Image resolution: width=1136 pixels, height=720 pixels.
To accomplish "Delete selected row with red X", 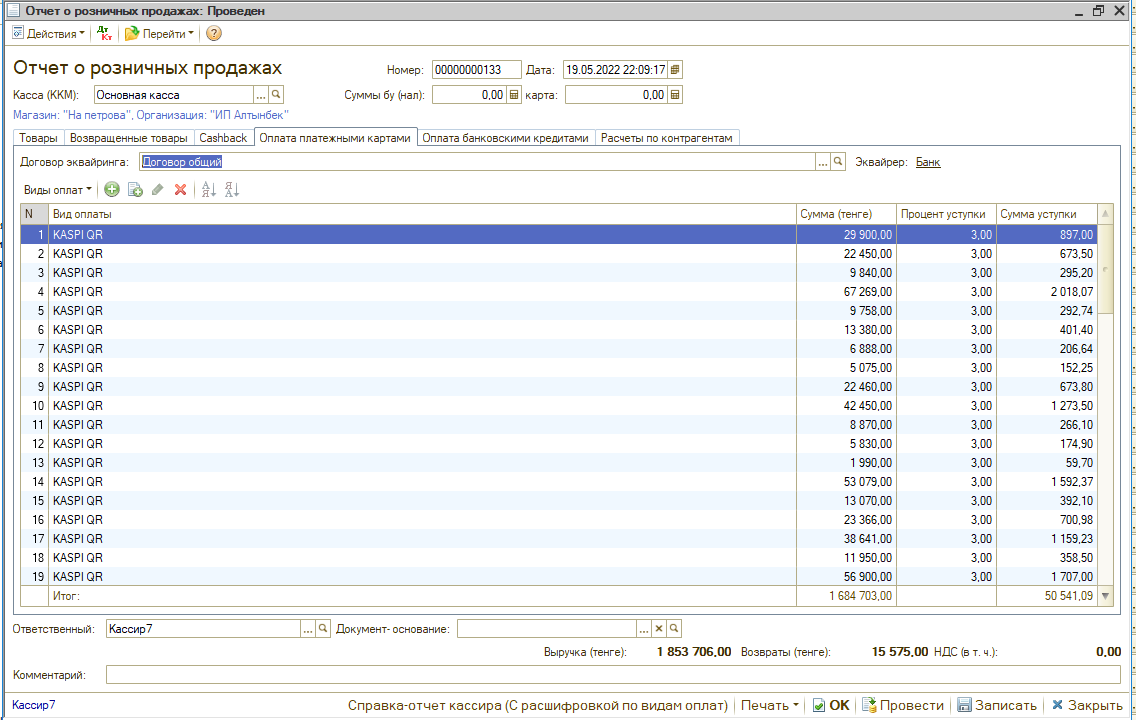I will [x=180, y=189].
